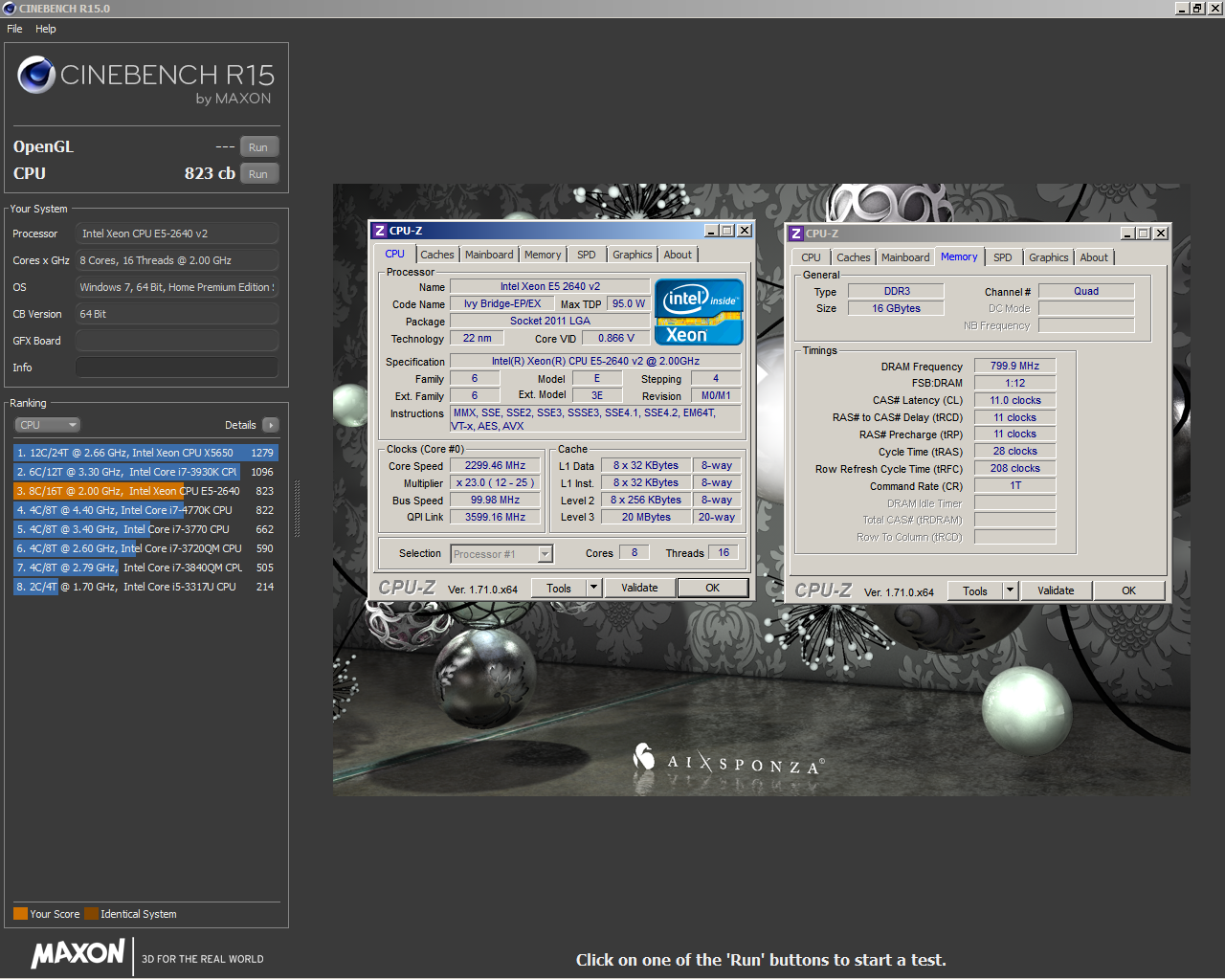This screenshot has width=1225, height=980.
Task: Select ranking row Intel Xeon CPU X5650
Action: pyautogui.click(x=145, y=453)
